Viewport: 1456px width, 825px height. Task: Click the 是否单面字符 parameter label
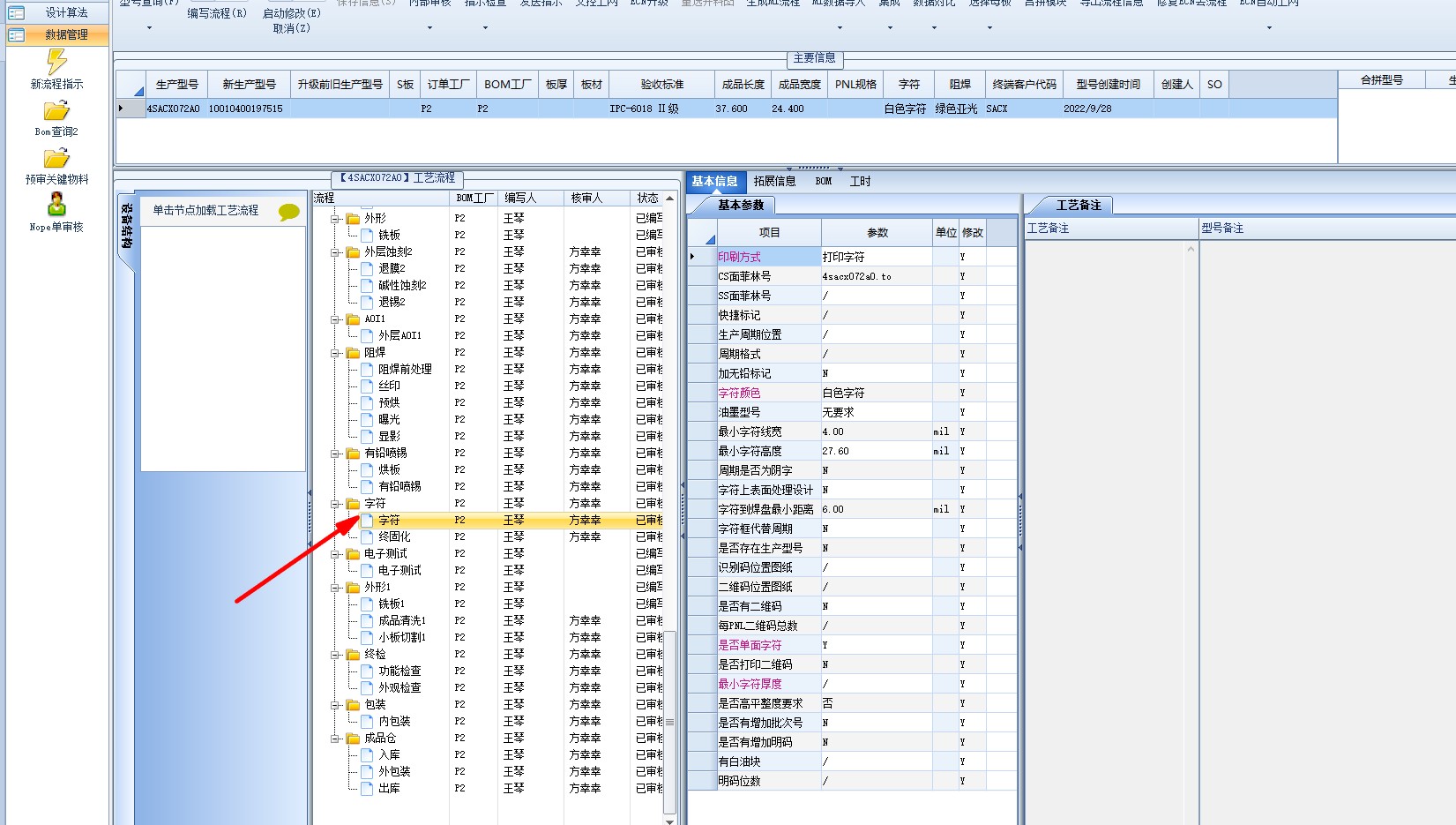[x=750, y=645]
